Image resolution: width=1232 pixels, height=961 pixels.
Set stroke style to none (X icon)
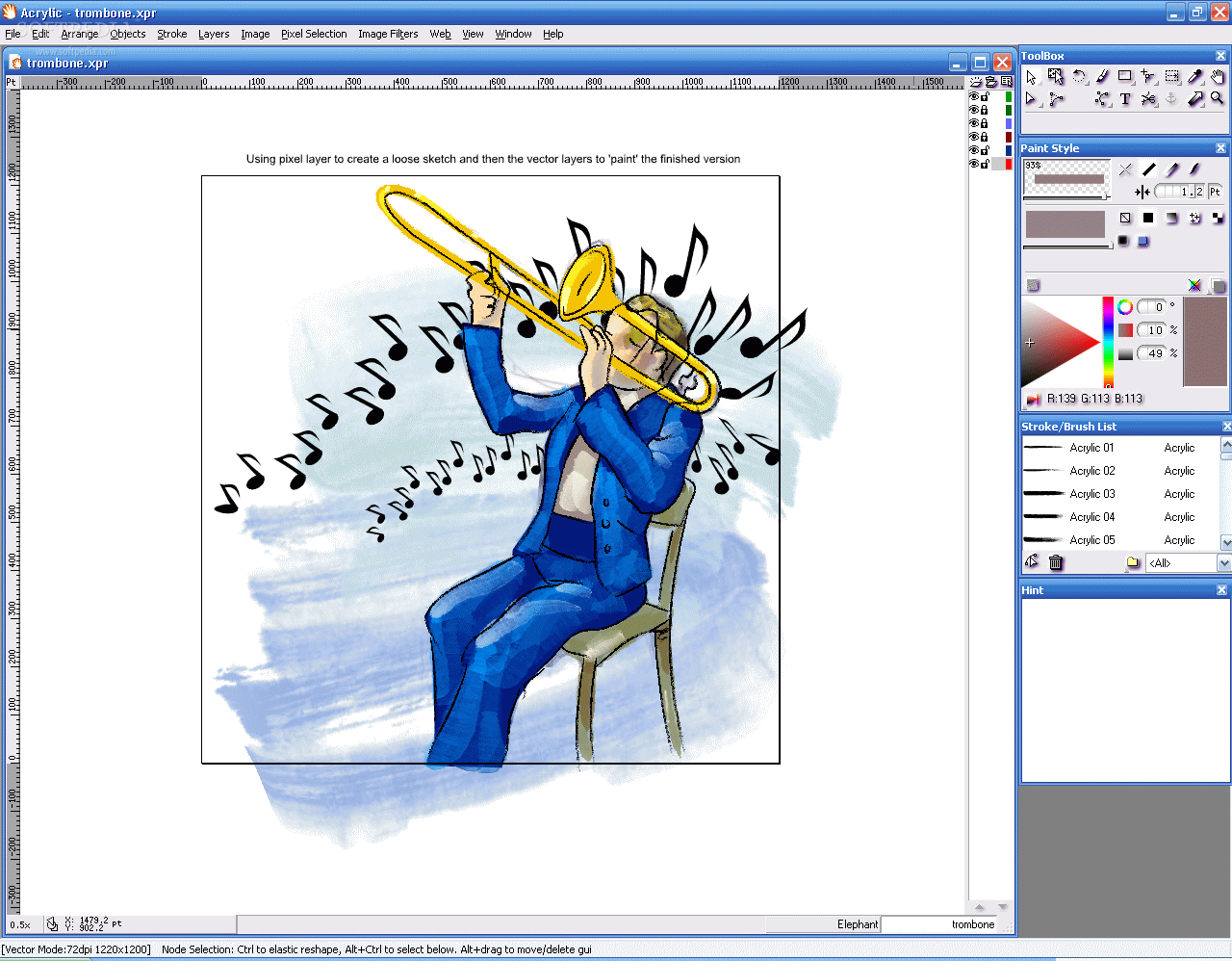pyautogui.click(x=1125, y=169)
